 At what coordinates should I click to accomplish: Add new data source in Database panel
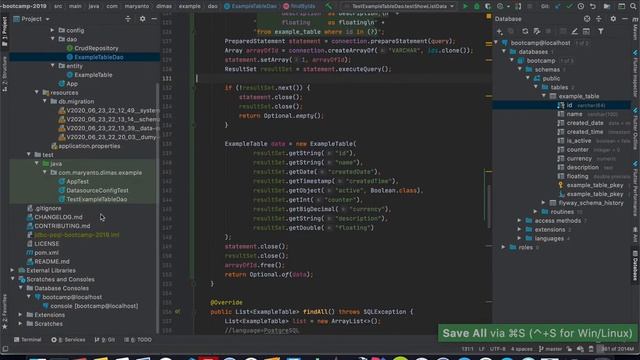point(500,31)
